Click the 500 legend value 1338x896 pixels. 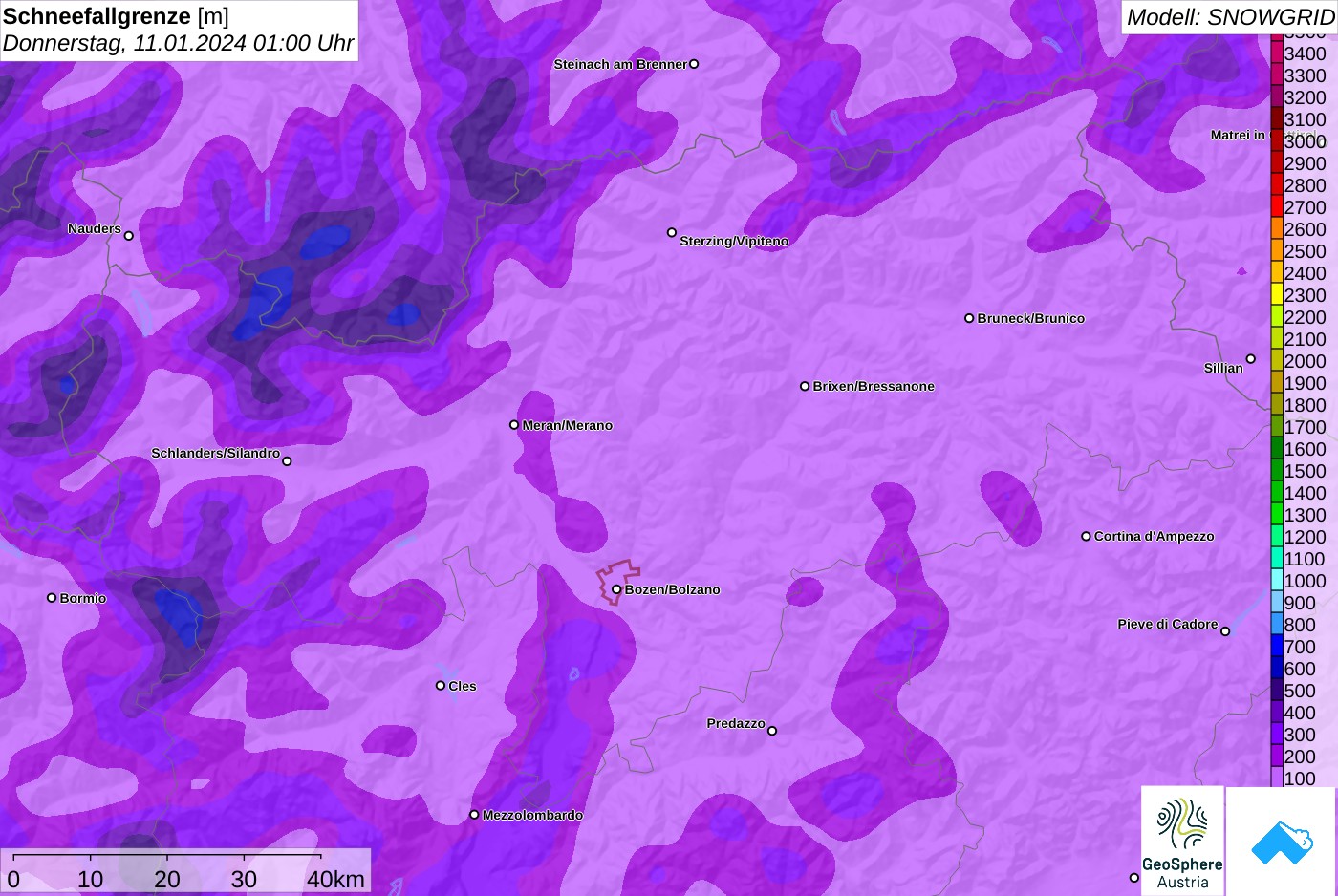[x=1300, y=691]
